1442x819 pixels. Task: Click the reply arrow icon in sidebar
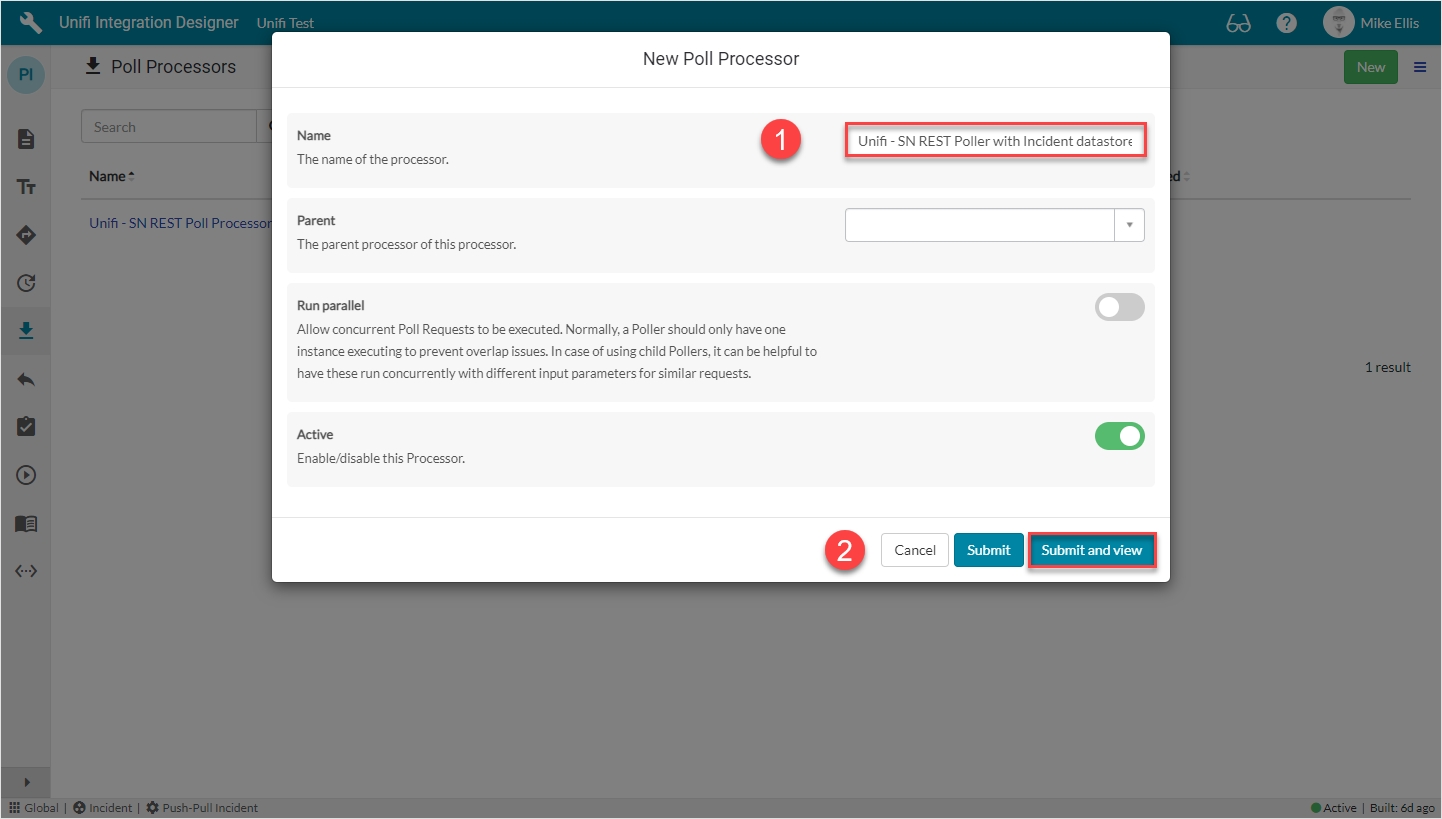pyautogui.click(x=26, y=379)
